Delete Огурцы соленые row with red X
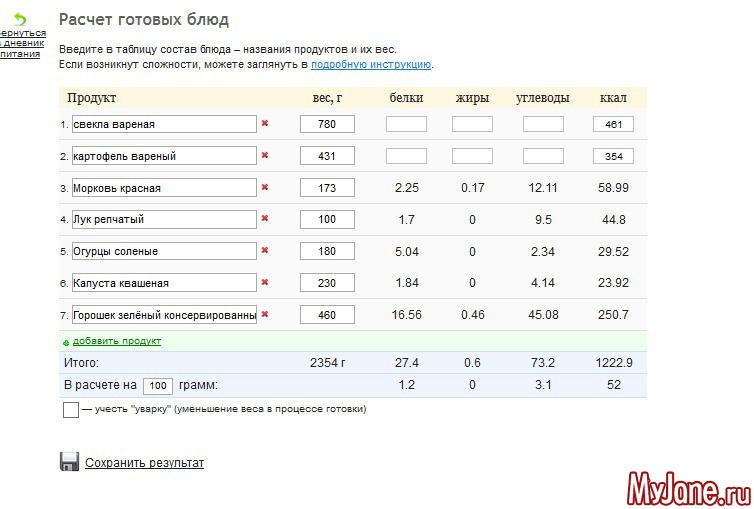Image resolution: width=754 pixels, height=509 pixels. click(x=265, y=251)
